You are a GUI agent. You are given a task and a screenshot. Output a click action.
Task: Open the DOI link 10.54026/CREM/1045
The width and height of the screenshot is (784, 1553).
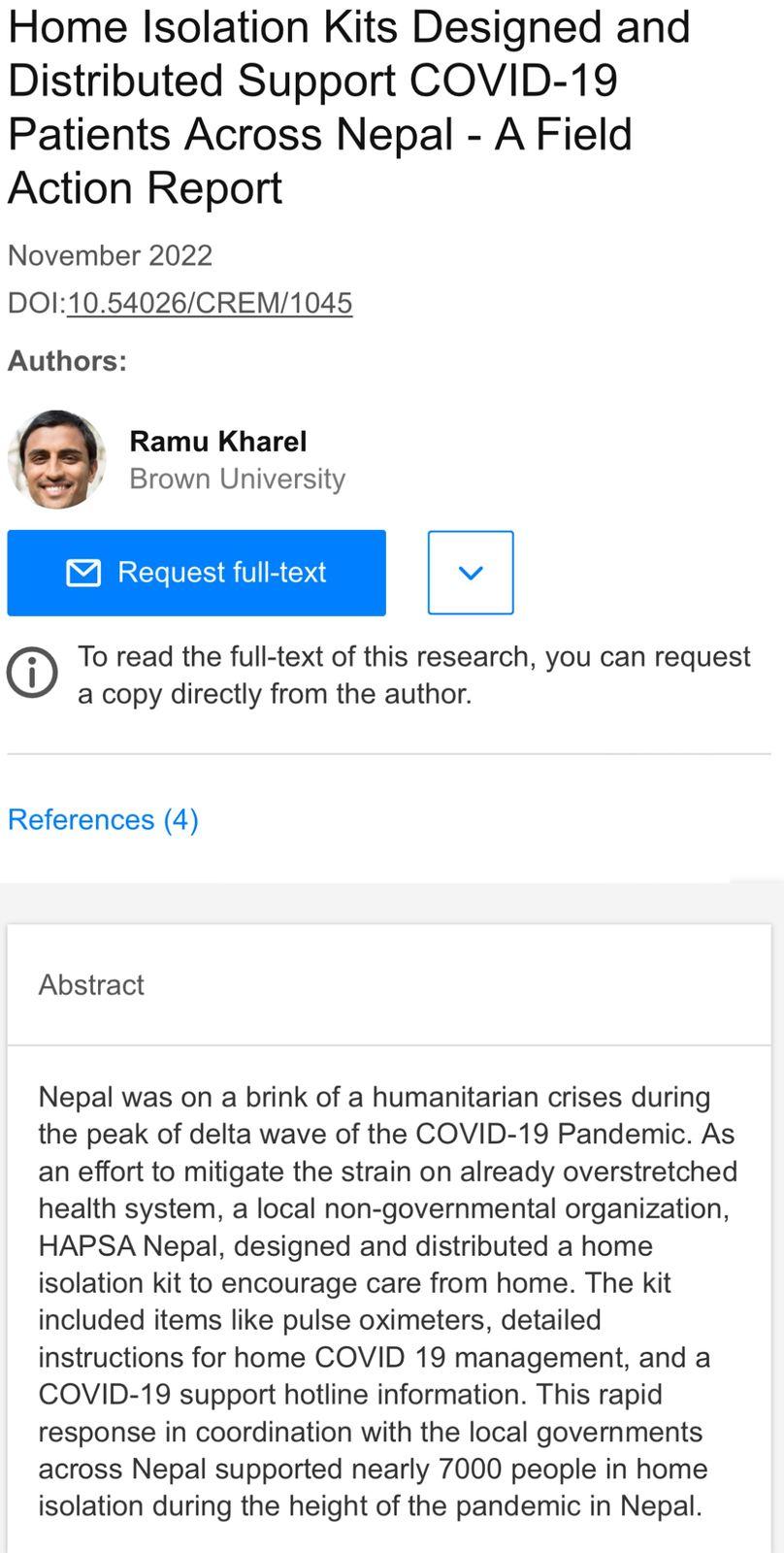coord(210,303)
